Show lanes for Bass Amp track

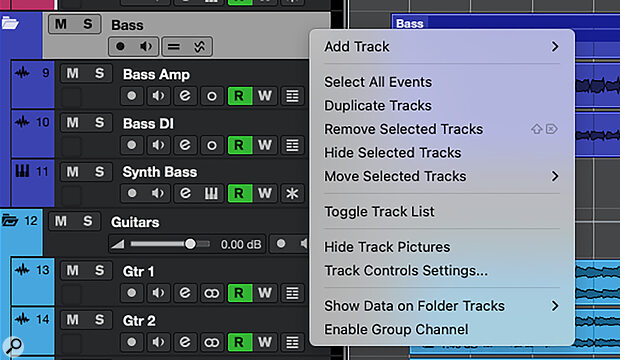pyautogui.click(x=292, y=96)
